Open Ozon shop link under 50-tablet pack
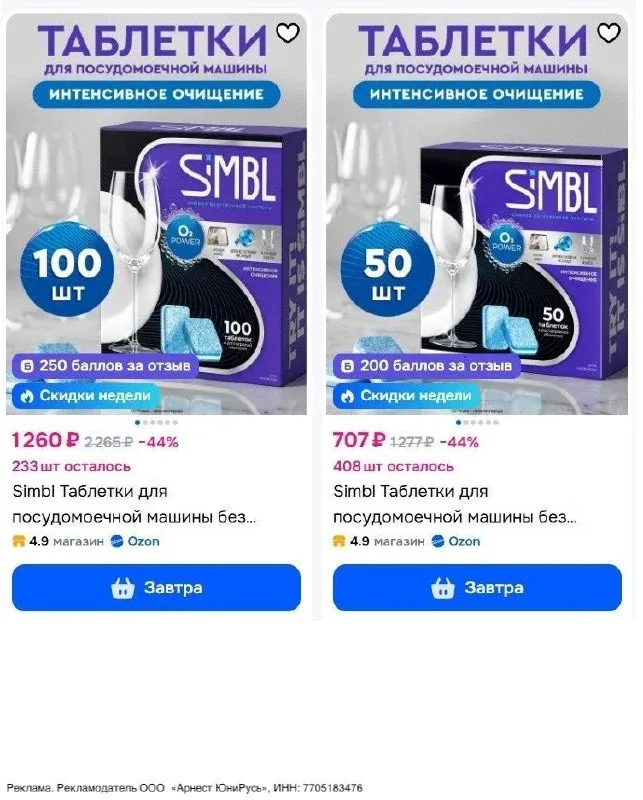Image resolution: width=643 pixels, height=800 pixels. tap(456, 541)
